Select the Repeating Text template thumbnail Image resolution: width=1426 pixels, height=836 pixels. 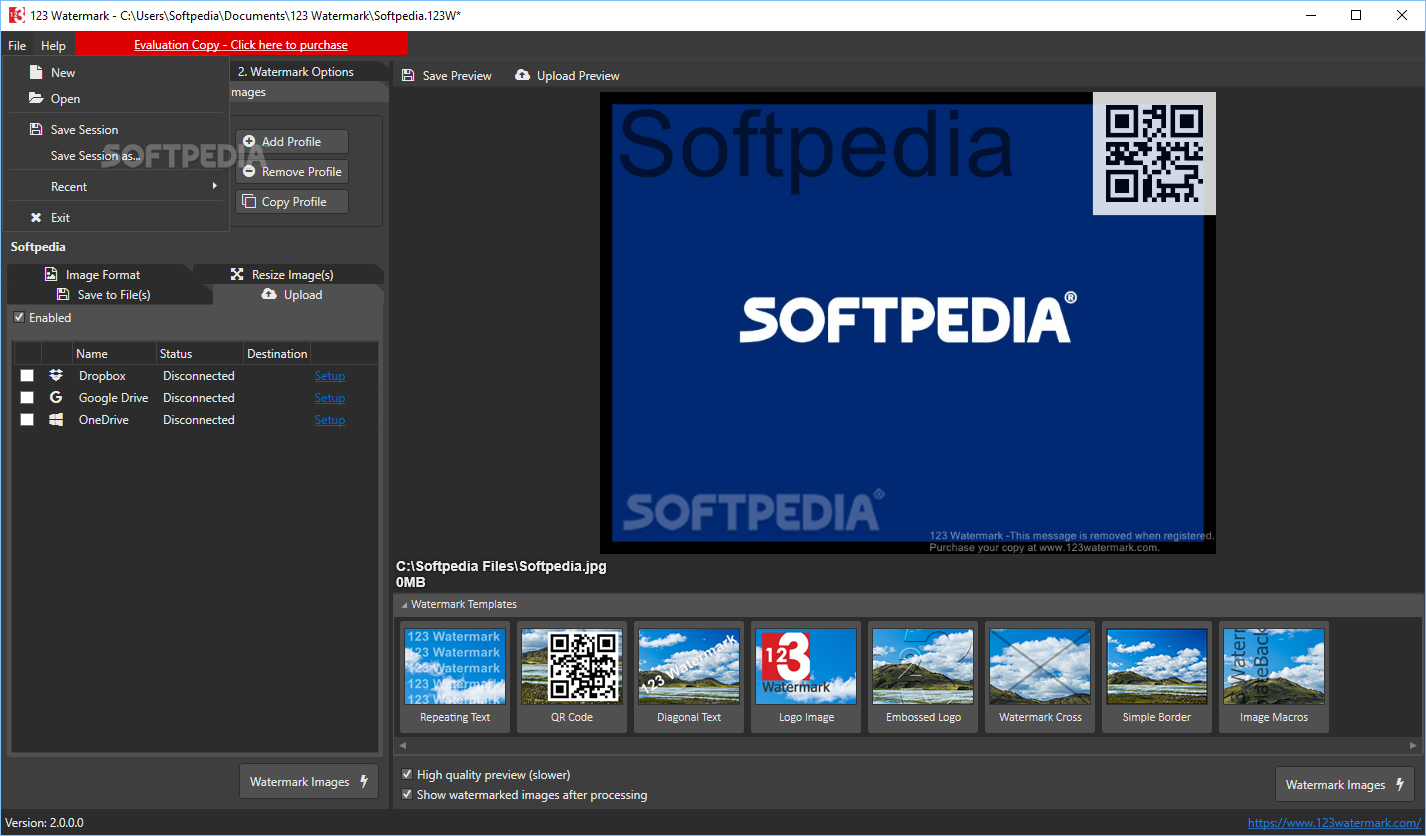pos(455,677)
